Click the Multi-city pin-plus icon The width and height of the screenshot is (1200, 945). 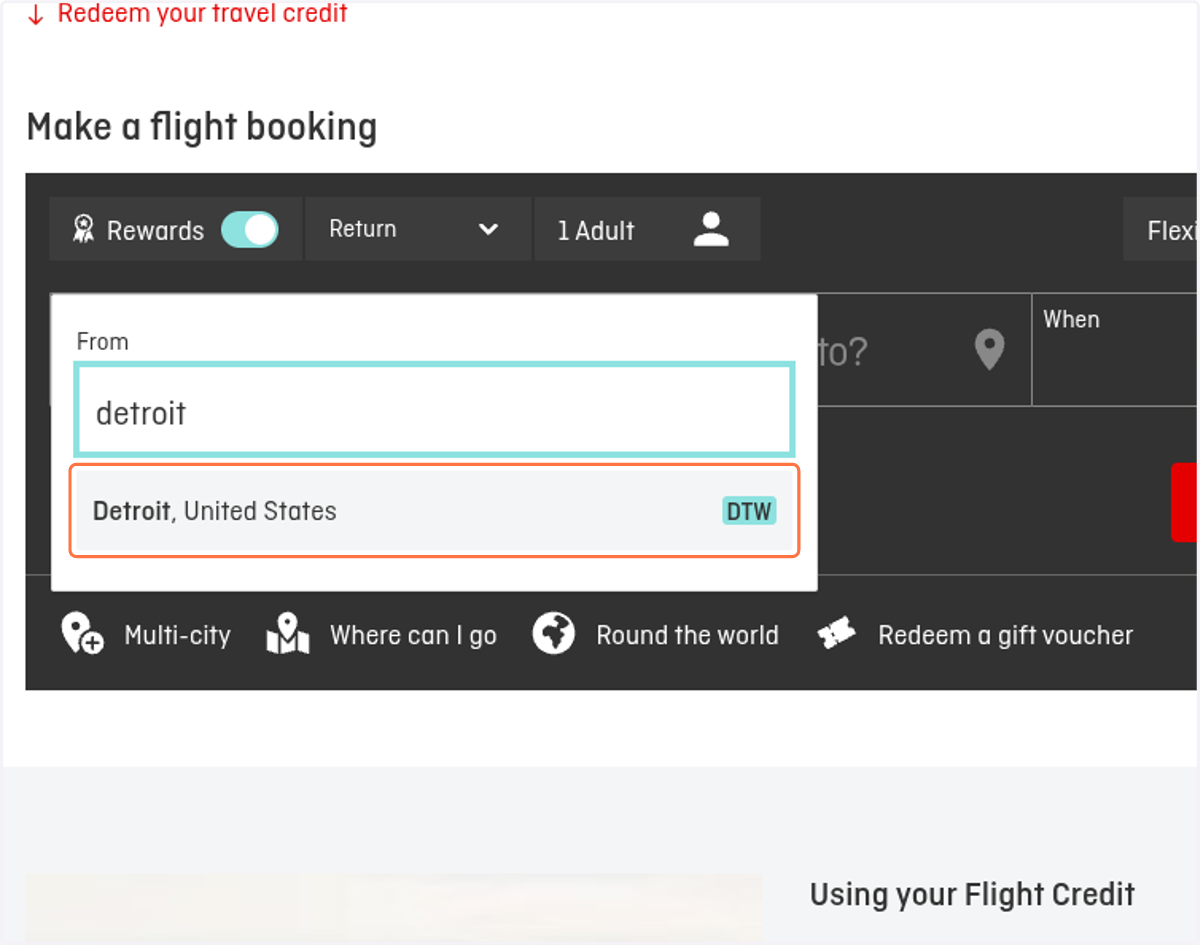click(x=82, y=634)
